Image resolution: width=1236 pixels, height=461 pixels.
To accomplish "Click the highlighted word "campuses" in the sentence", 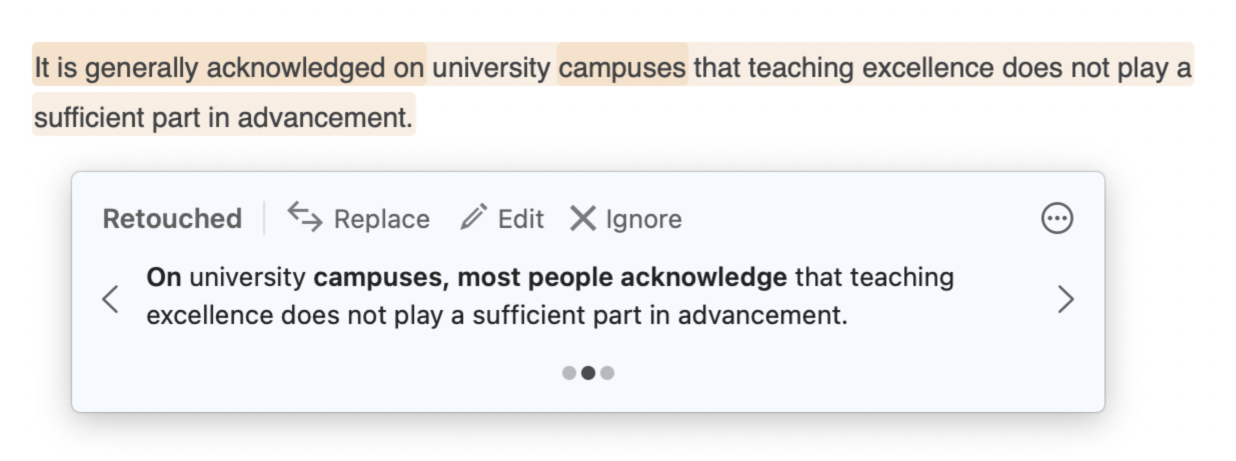I will click(622, 68).
